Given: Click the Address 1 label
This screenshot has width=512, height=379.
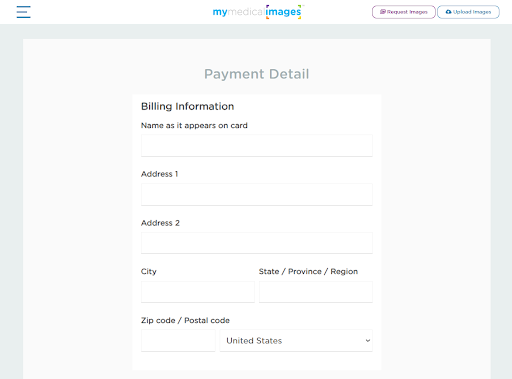Looking at the screenshot, I should [x=160, y=174].
